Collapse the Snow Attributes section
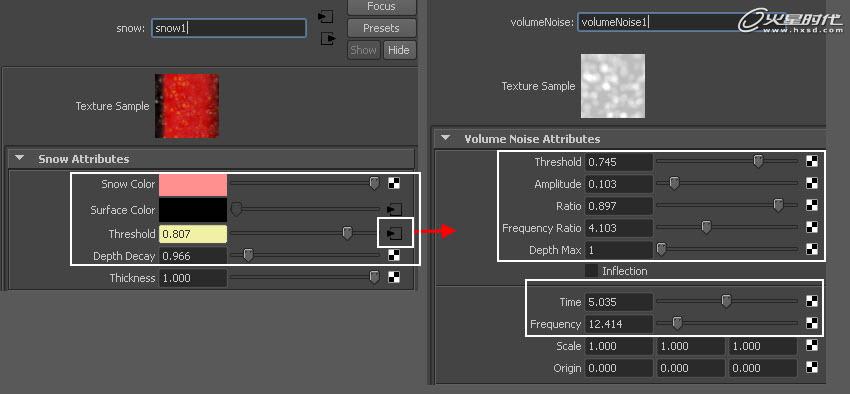The image size is (850, 394). [20, 159]
